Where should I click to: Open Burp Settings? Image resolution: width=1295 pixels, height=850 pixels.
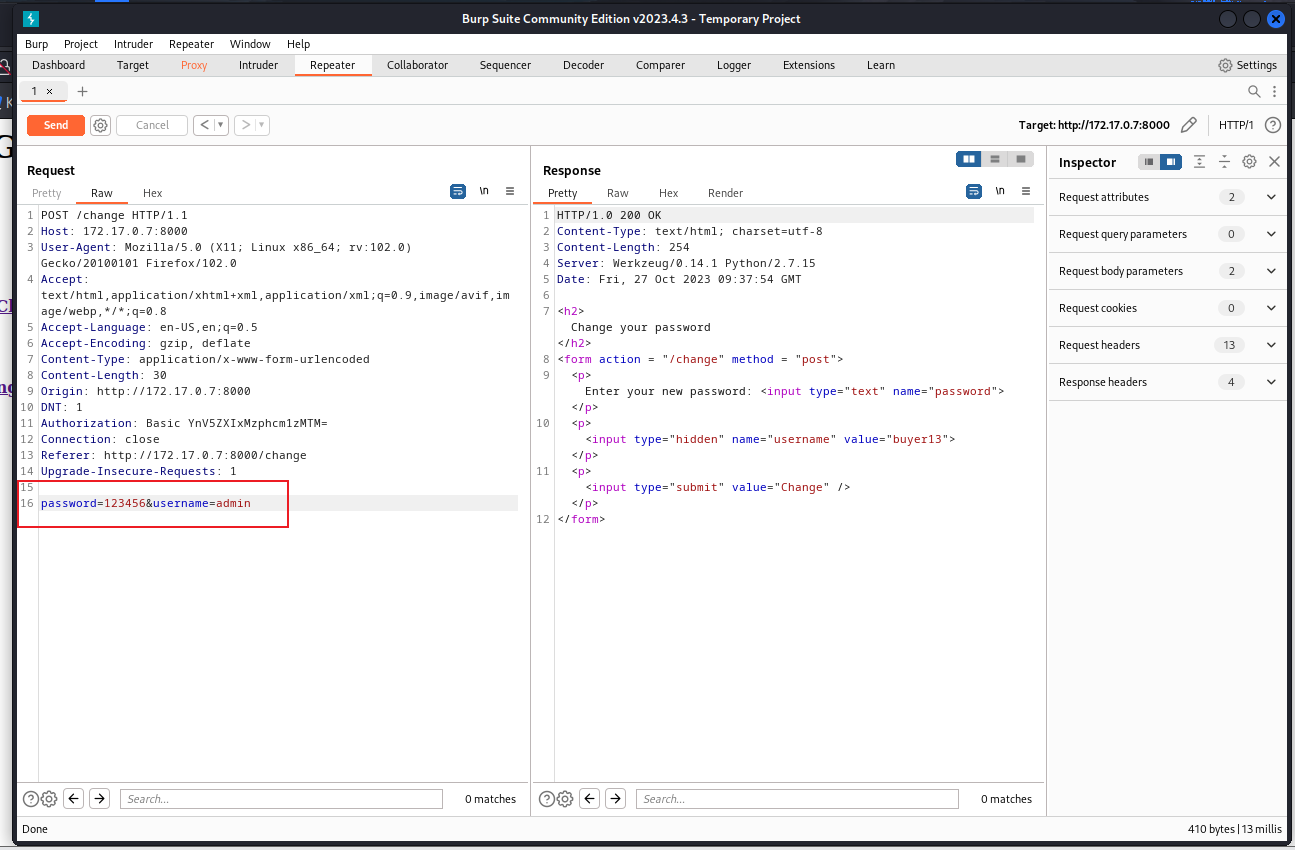pyautogui.click(x=1247, y=65)
